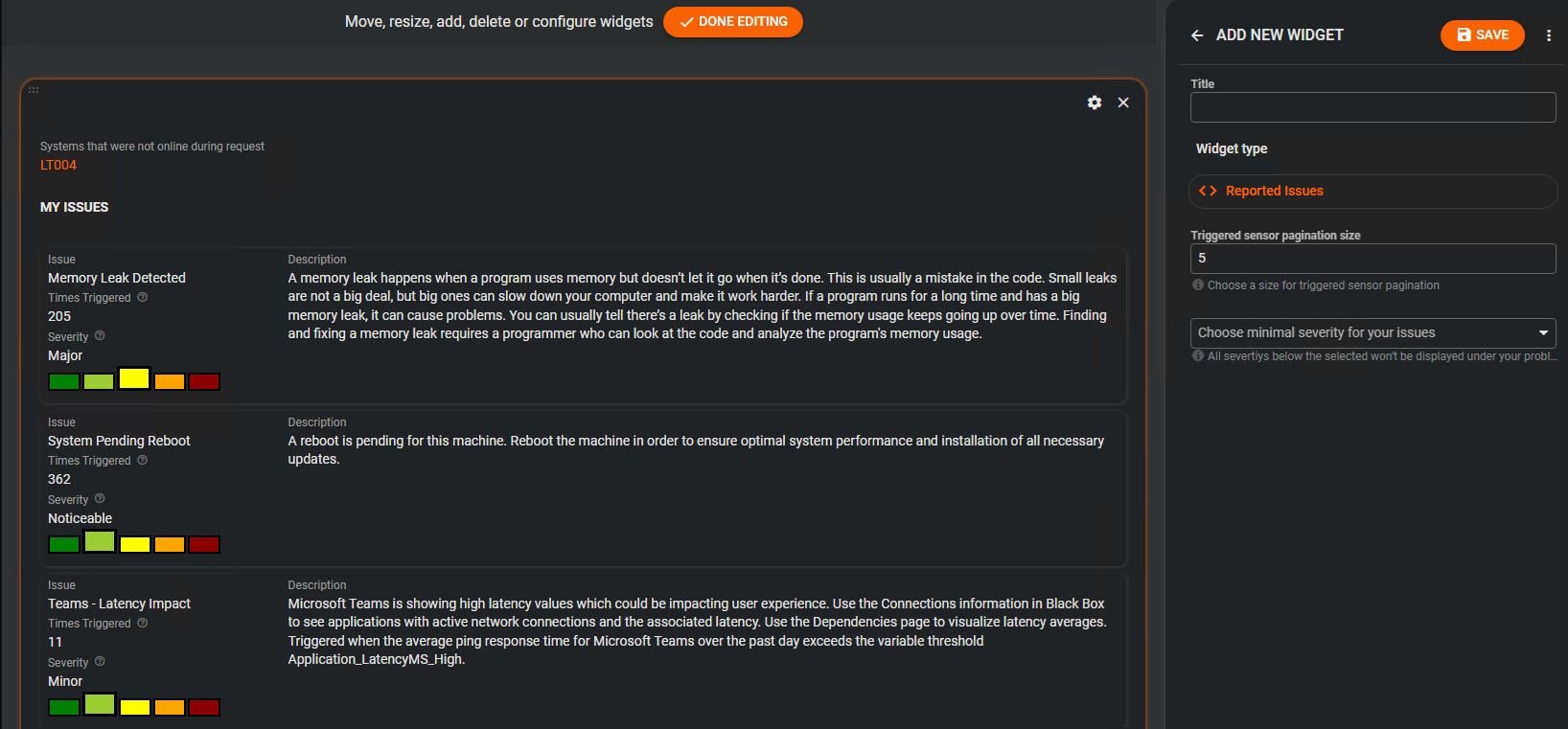
Task: Click dark green severity swatch for Teams Latency Impact
Action: tap(64, 707)
